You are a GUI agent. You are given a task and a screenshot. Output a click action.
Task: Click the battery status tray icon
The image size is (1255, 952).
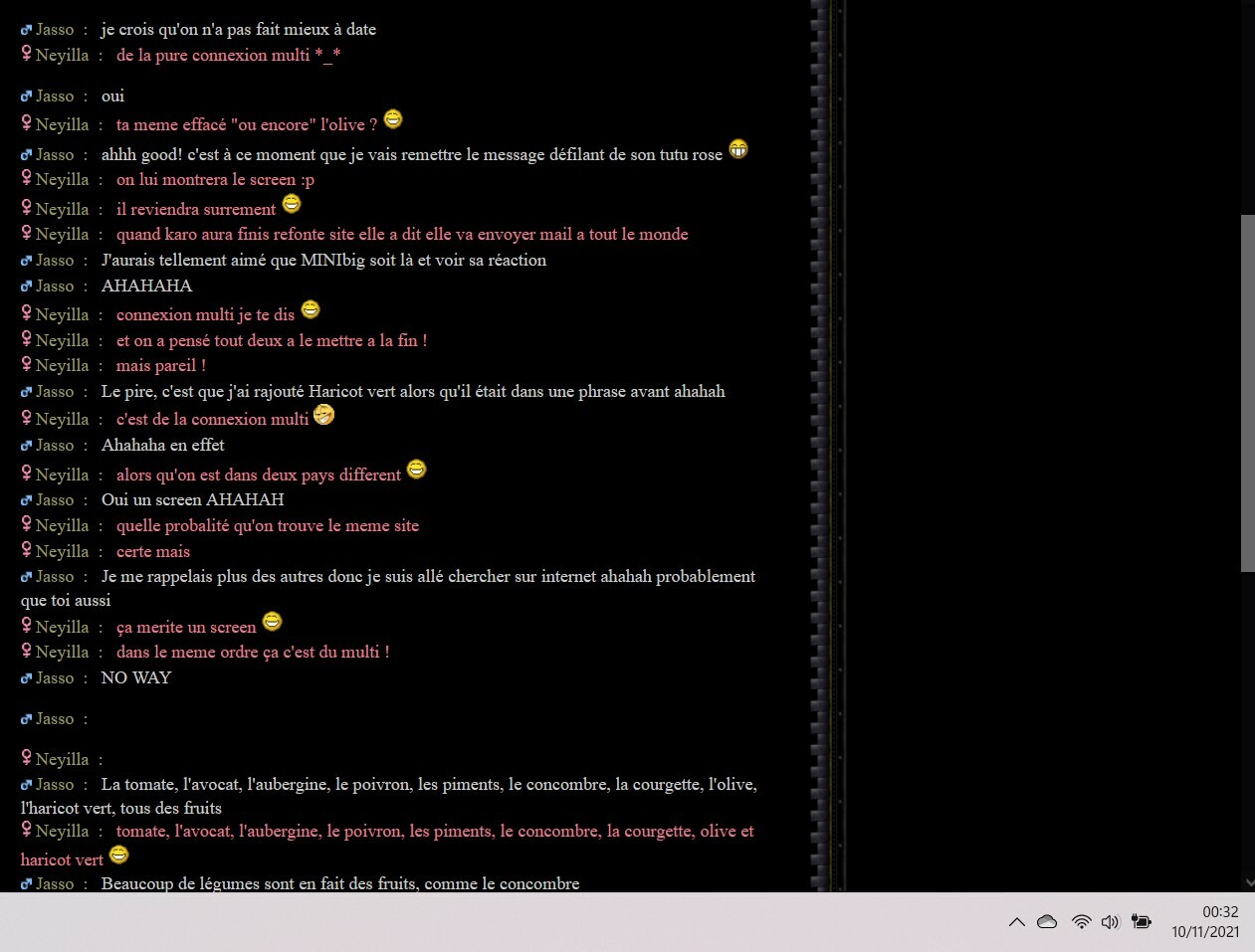point(1142,922)
